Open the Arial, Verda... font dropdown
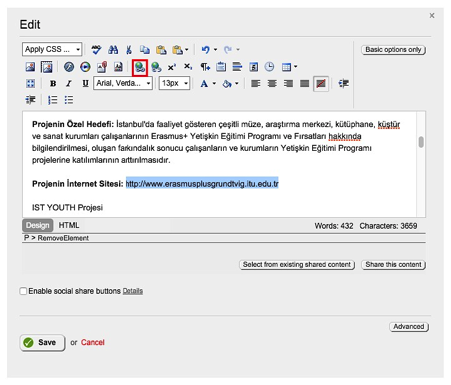The image size is (451, 385). coord(123,83)
